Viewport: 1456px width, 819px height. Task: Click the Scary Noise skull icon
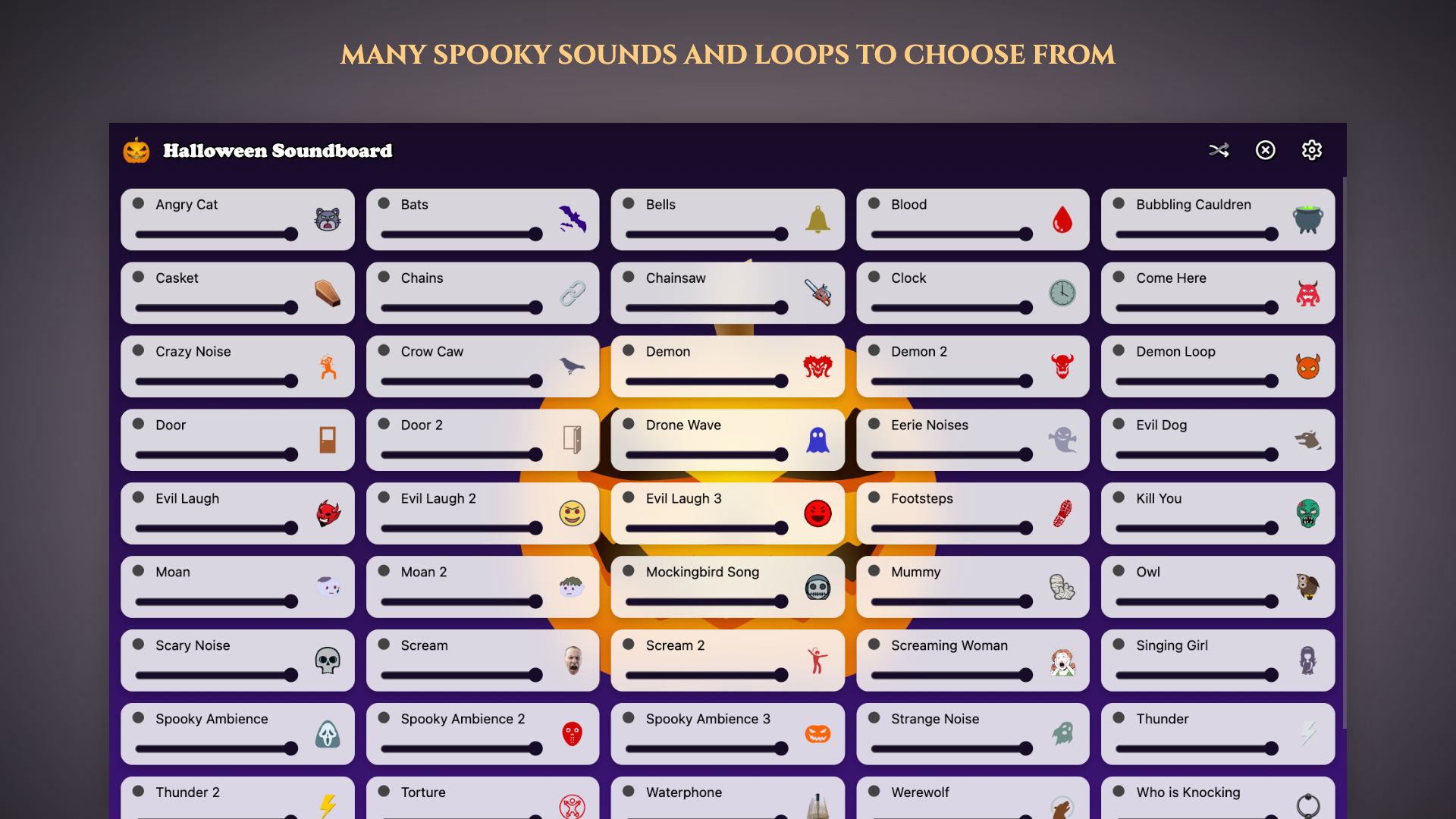click(328, 661)
